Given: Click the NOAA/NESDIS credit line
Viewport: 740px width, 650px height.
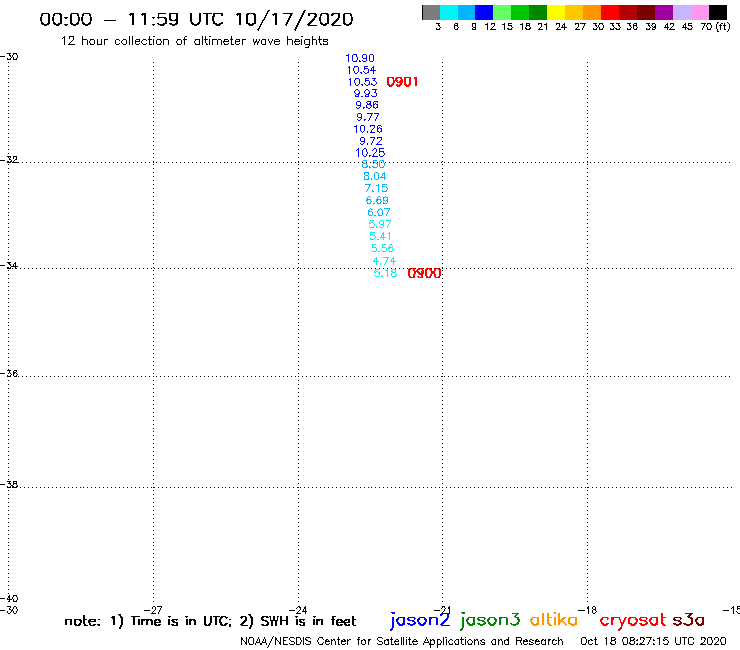Looking at the screenshot, I should 402,642.
